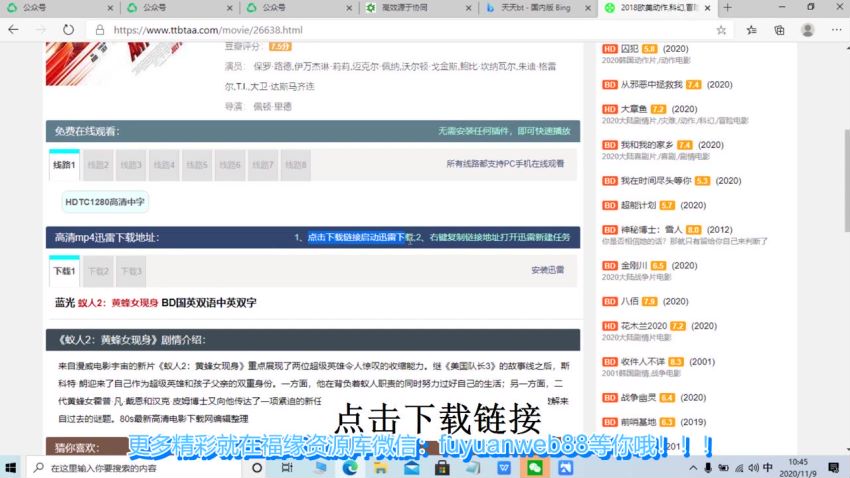Open Task View on the taskbar
The image size is (850, 478).
tap(287, 468)
